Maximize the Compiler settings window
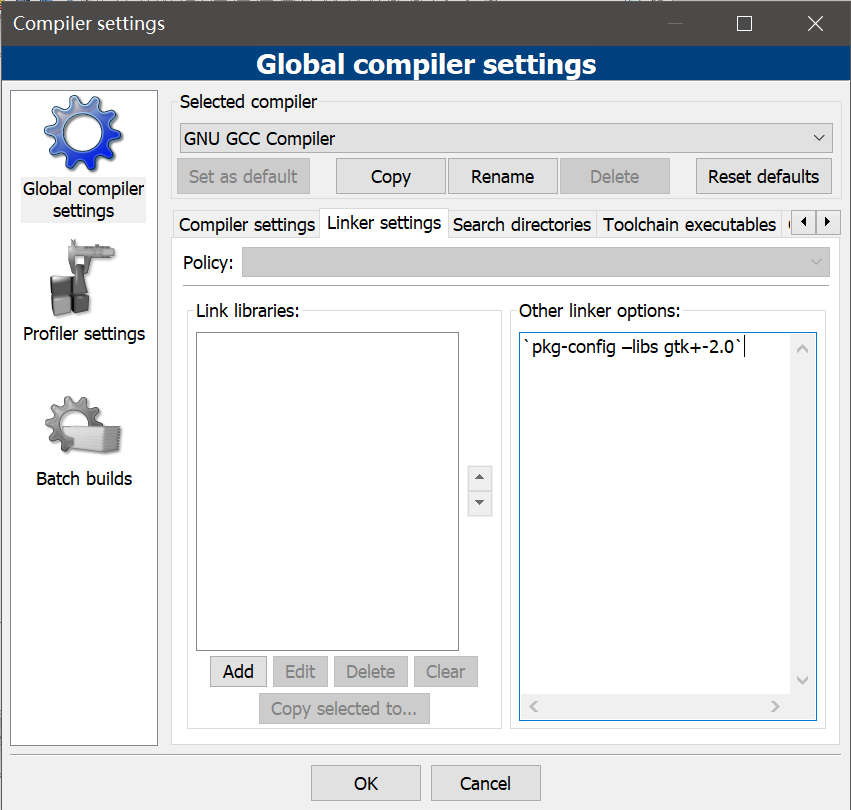The height and width of the screenshot is (810, 851). tap(744, 23)
